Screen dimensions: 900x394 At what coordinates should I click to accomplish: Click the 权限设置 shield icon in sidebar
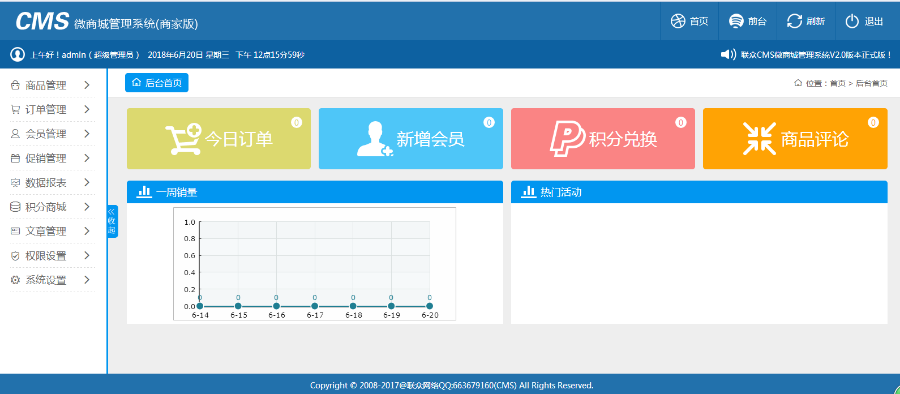coord(15,256)
